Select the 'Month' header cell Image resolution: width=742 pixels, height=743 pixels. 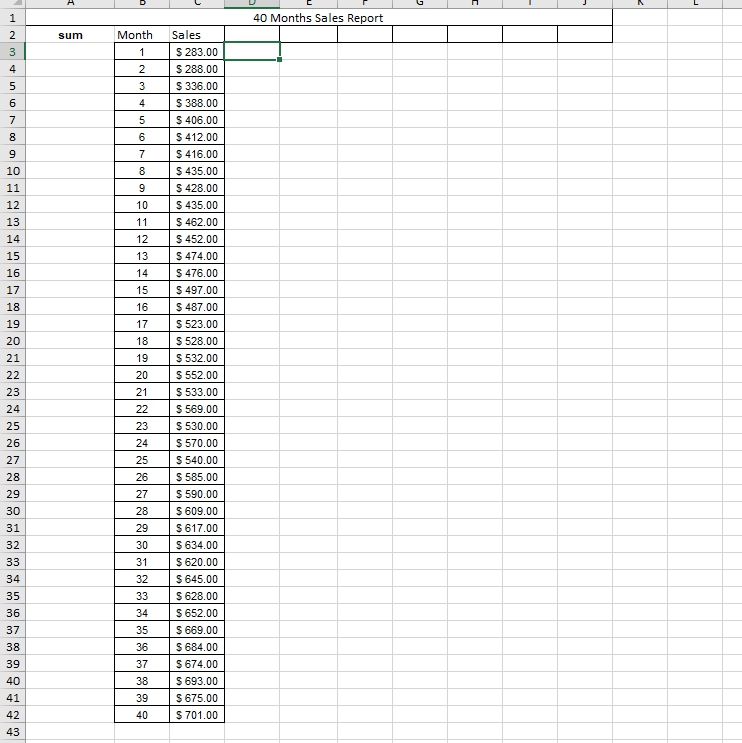coord(142,35)
